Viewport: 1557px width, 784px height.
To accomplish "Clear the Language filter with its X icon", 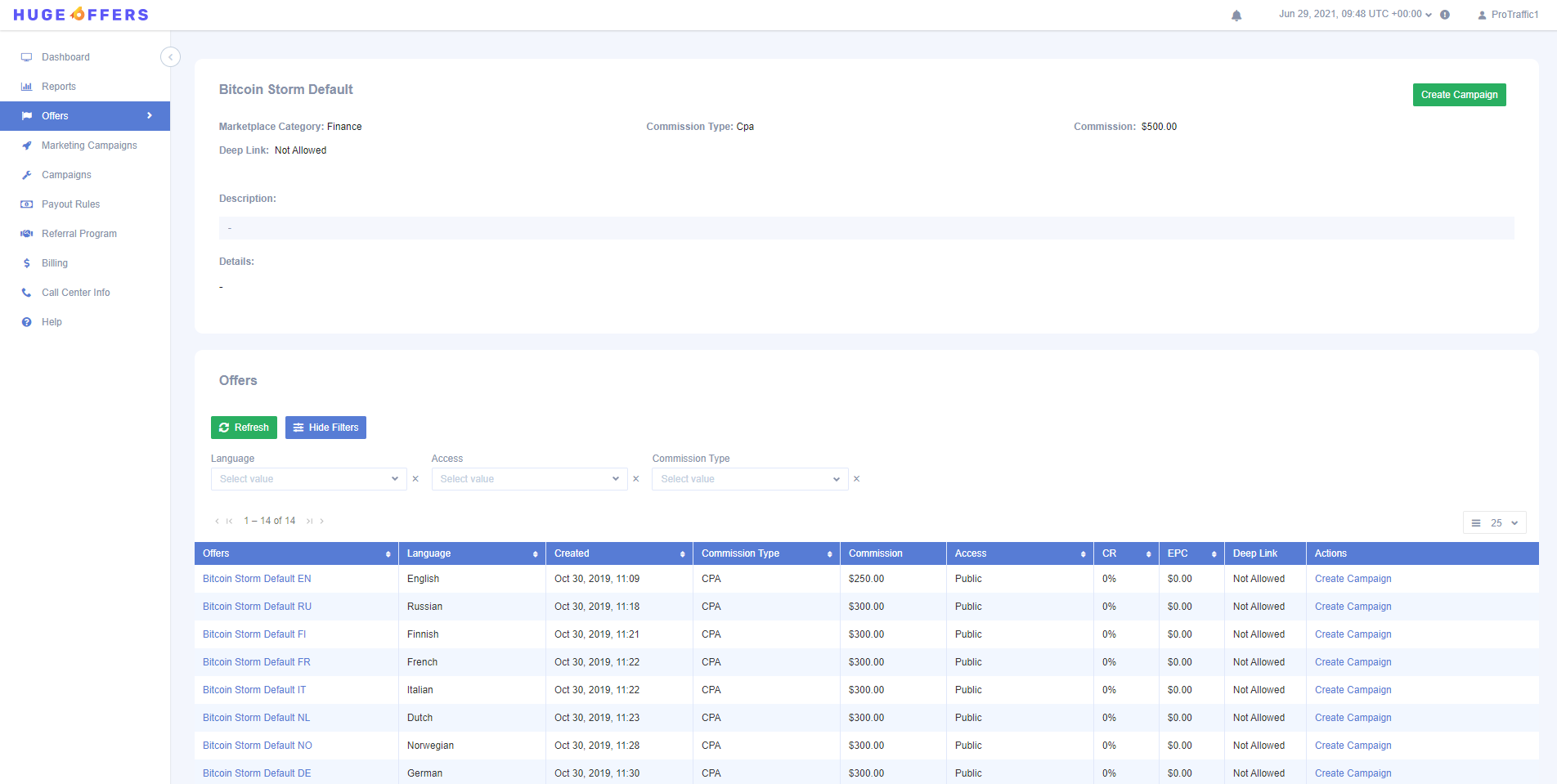I will 415,479.
